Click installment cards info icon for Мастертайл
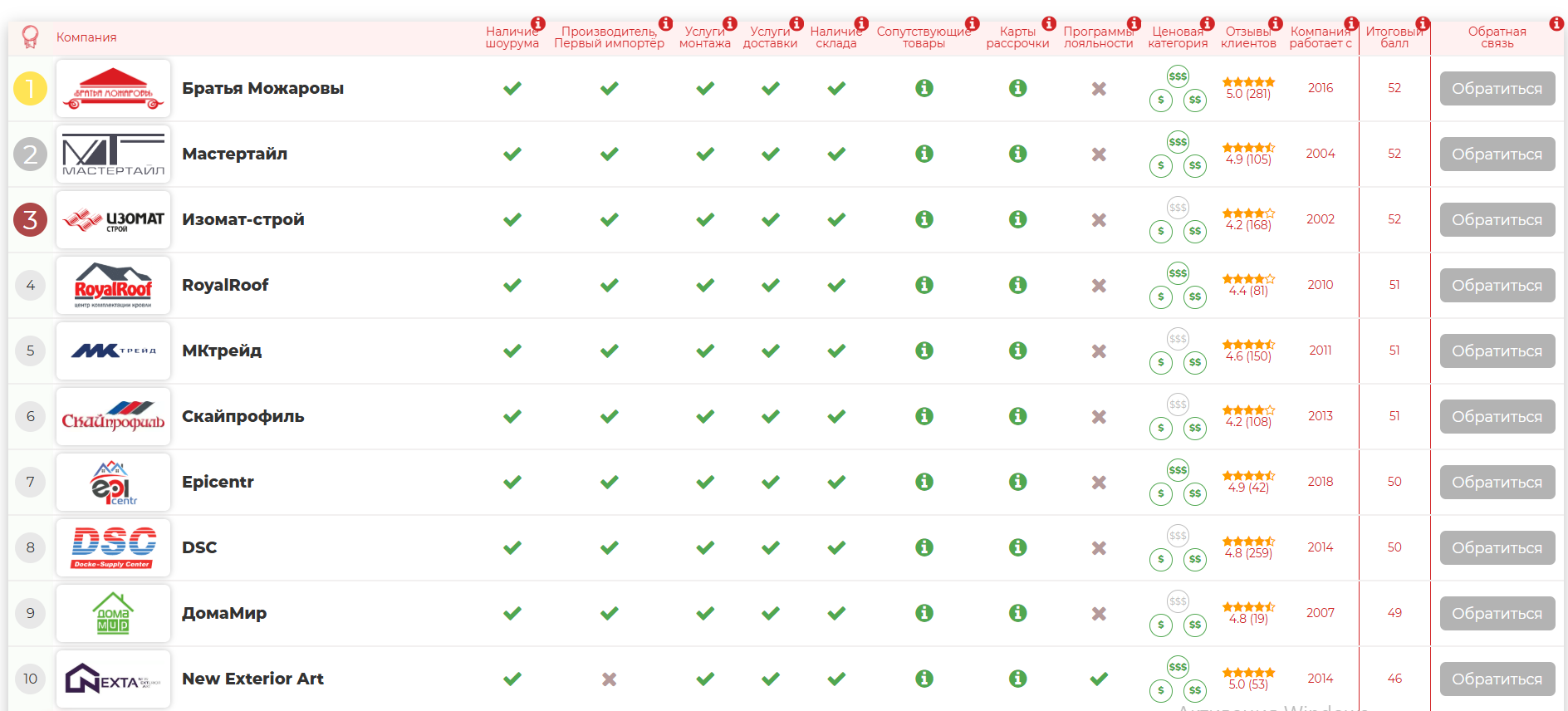This screenshot has height=711, width=1568. [x=1018, y=154]
